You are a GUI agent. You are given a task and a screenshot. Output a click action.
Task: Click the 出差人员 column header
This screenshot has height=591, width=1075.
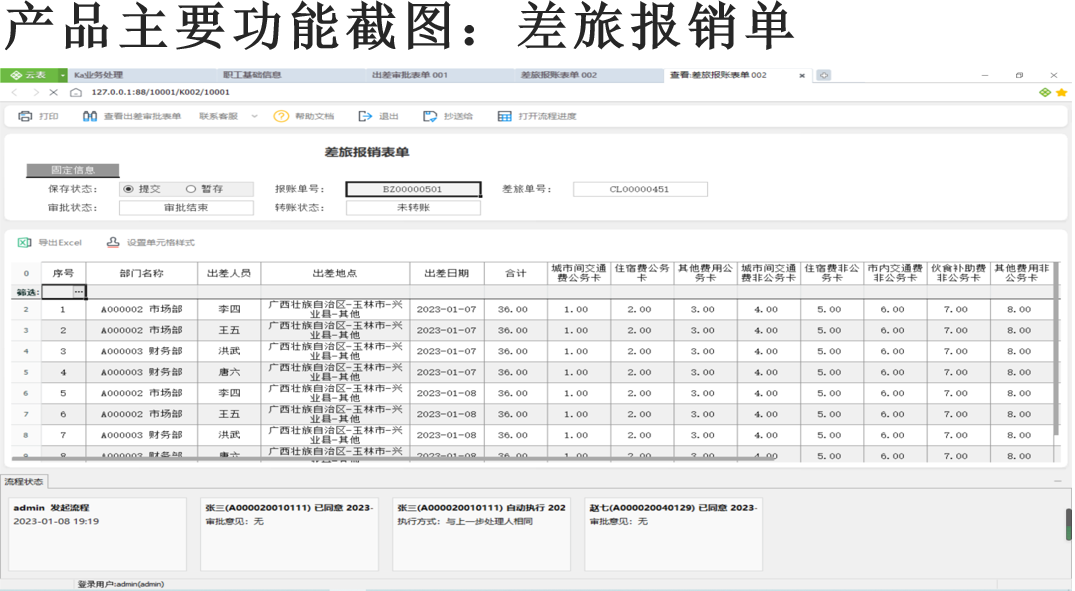[x=229, y=274]
